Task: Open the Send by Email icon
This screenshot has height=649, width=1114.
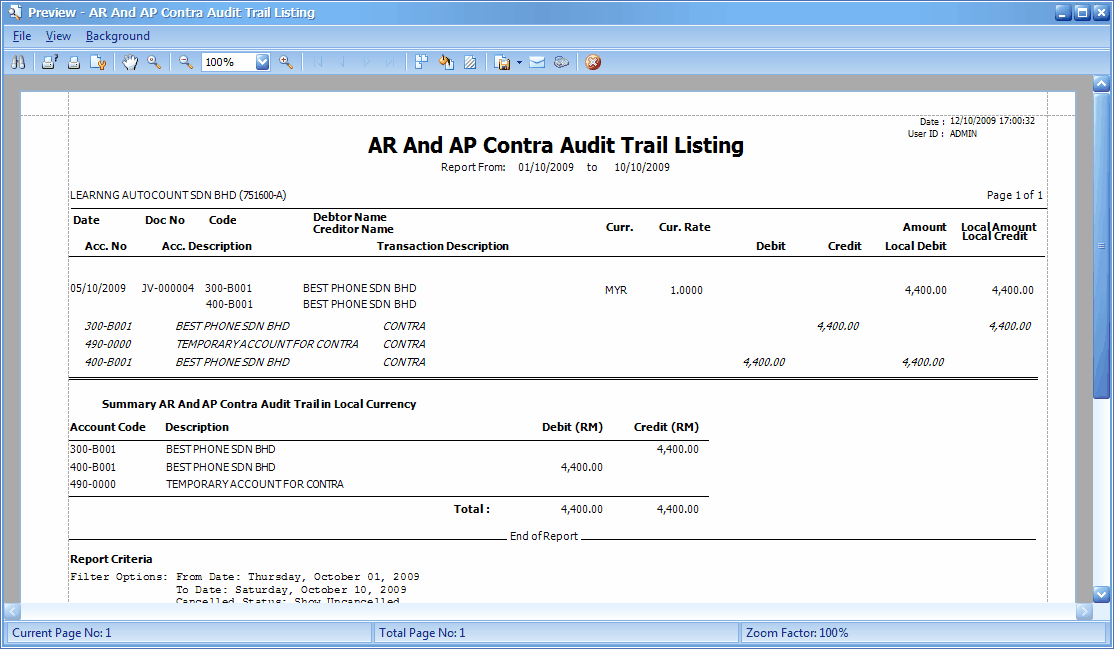Action: [x=537, y=62]
